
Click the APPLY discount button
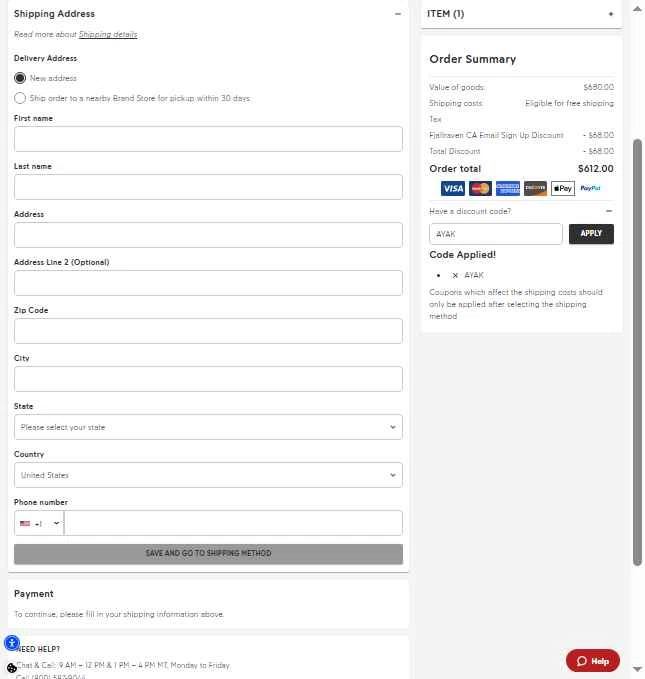pyautogui.click(x=591, y=234)
